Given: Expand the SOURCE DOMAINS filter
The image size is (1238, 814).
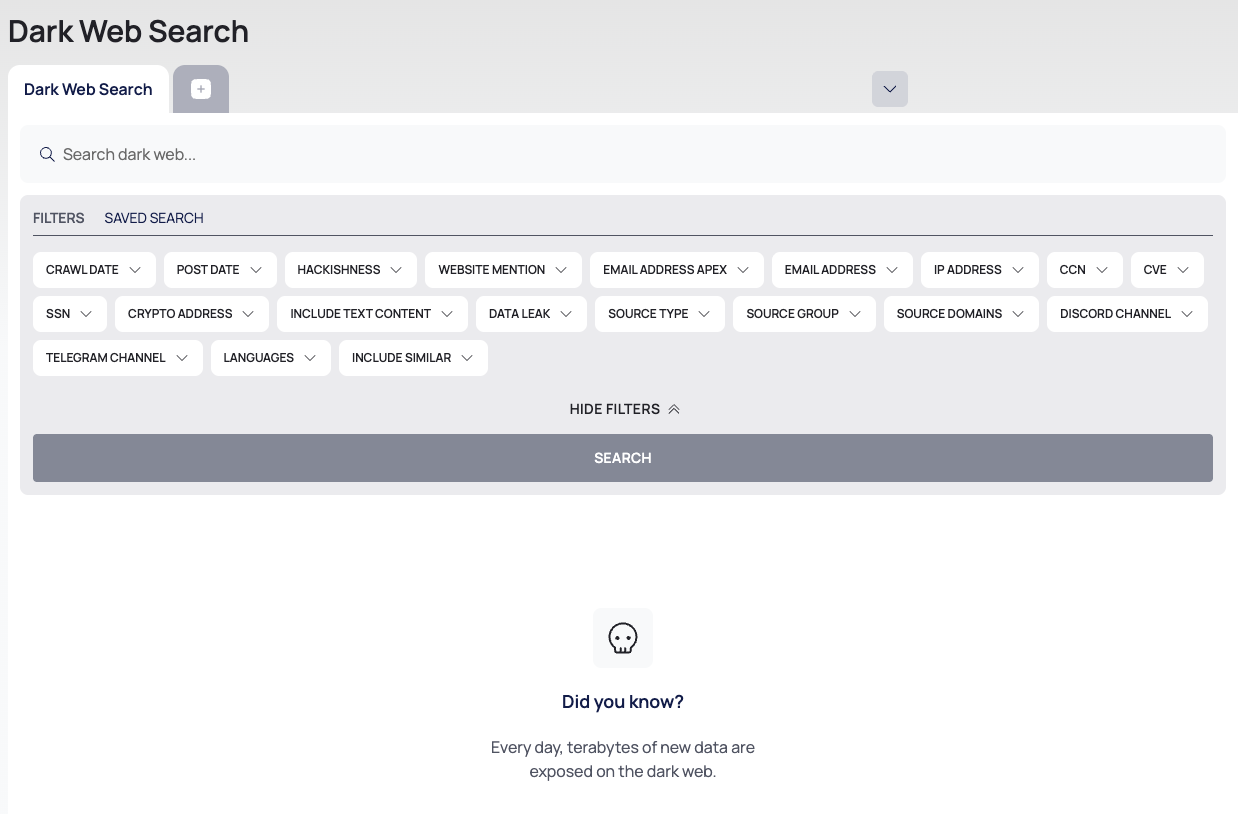Looking at the screenshot, I should pyautogui.click(x=961, y=314).
